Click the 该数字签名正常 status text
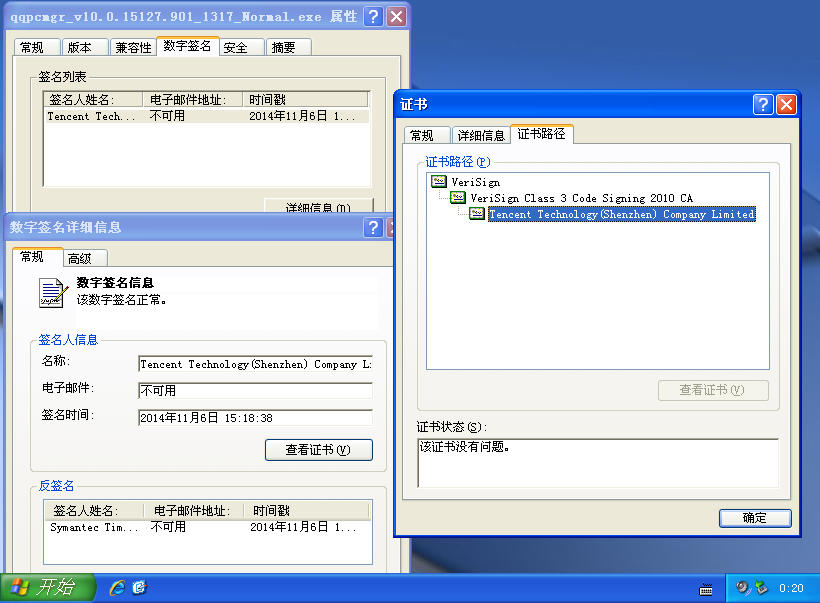Image resolution: width=820 pixels, height=603 pixels. click(121, 300)
